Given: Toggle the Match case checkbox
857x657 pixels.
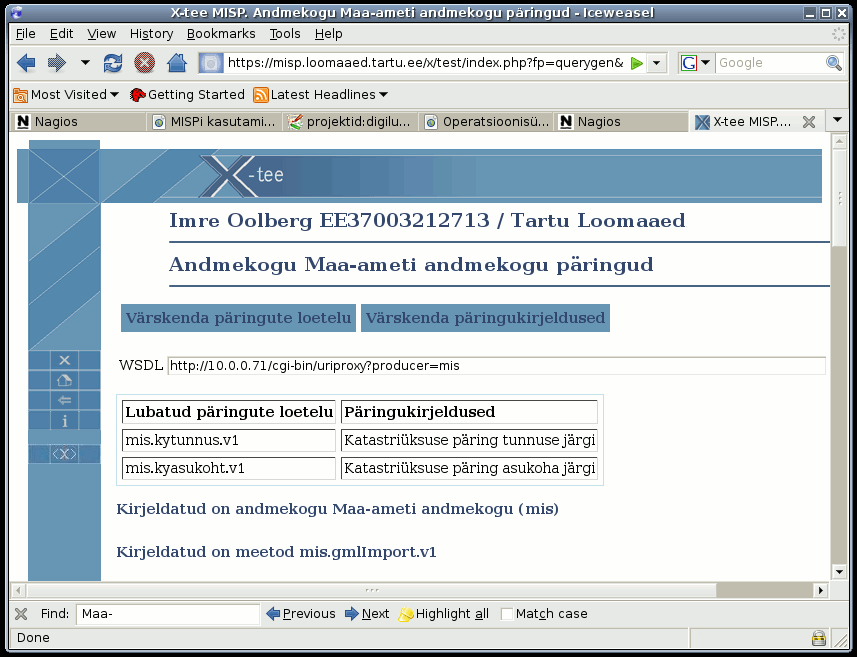Looking at the screenshot, I should [507, 614].
